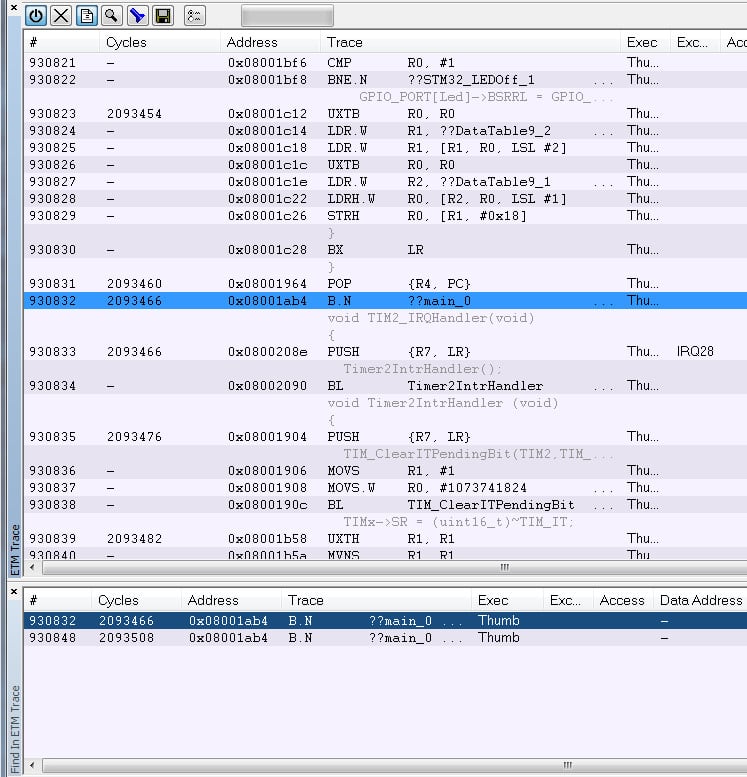Select the Find In ETM Trace side tab
The image size is (747, 777).
coord(15,729)
